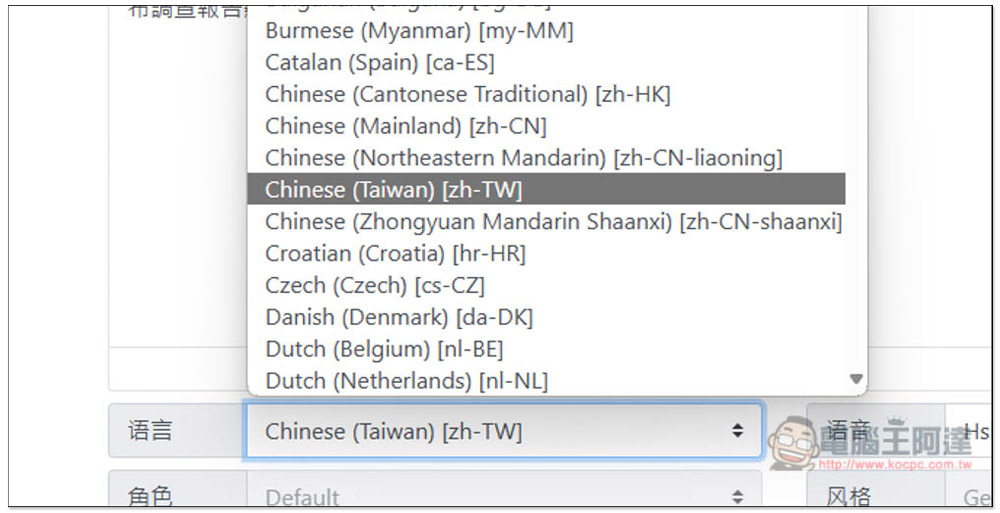Click the role dropdown's up-down arrows
The height and width of the screenshot is (513, 1000).
(x=737, y=496)
